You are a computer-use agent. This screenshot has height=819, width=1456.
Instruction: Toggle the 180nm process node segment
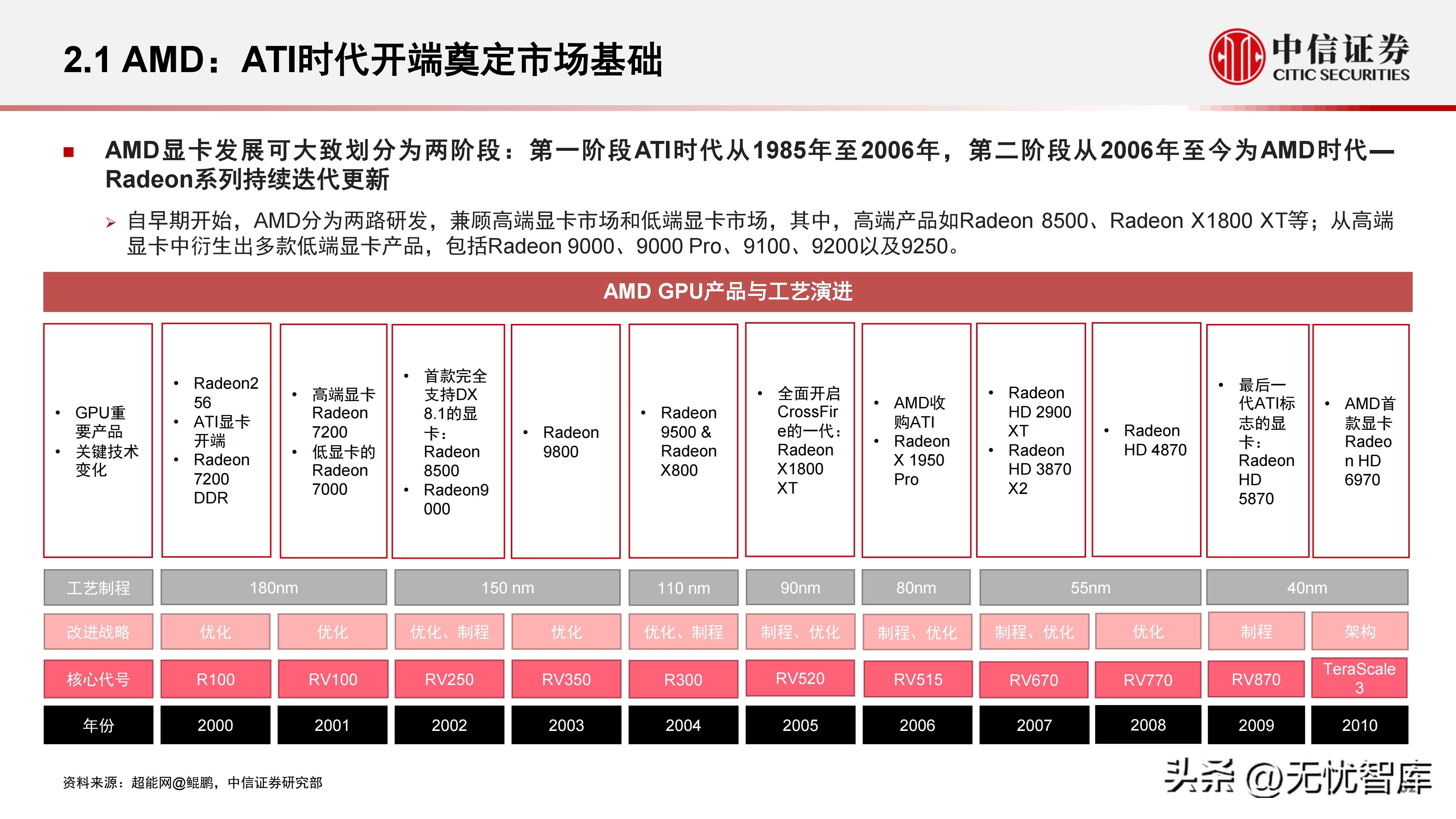[273, 588]
